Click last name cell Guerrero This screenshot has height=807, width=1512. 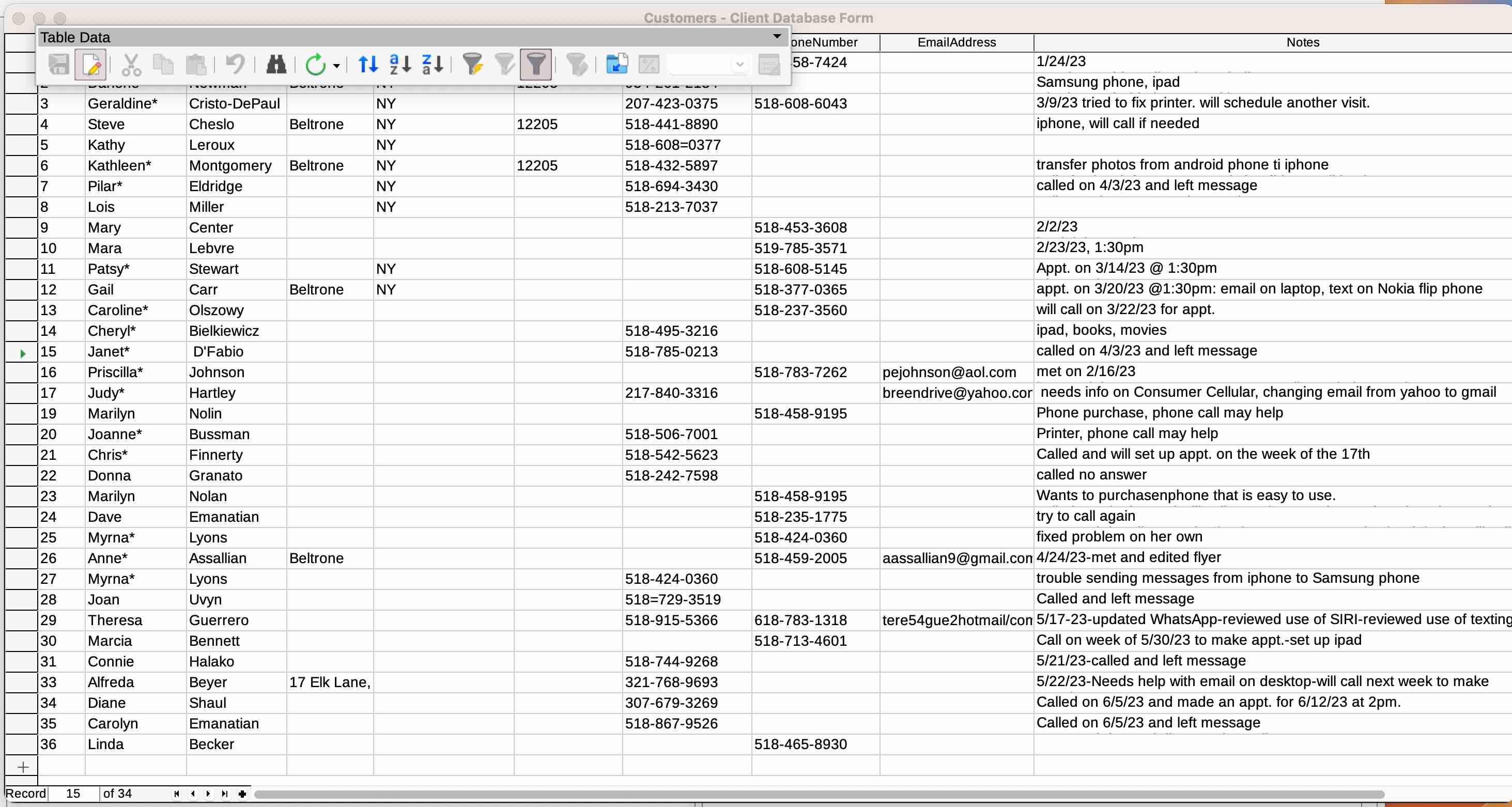point(236,620)
